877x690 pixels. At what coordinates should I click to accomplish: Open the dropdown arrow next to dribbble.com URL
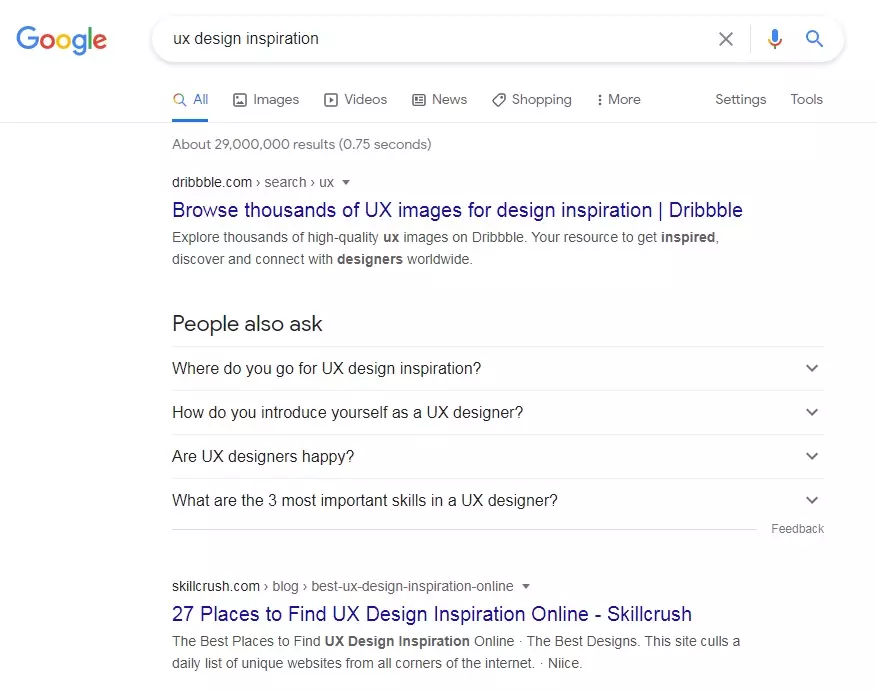click(346, 182)
